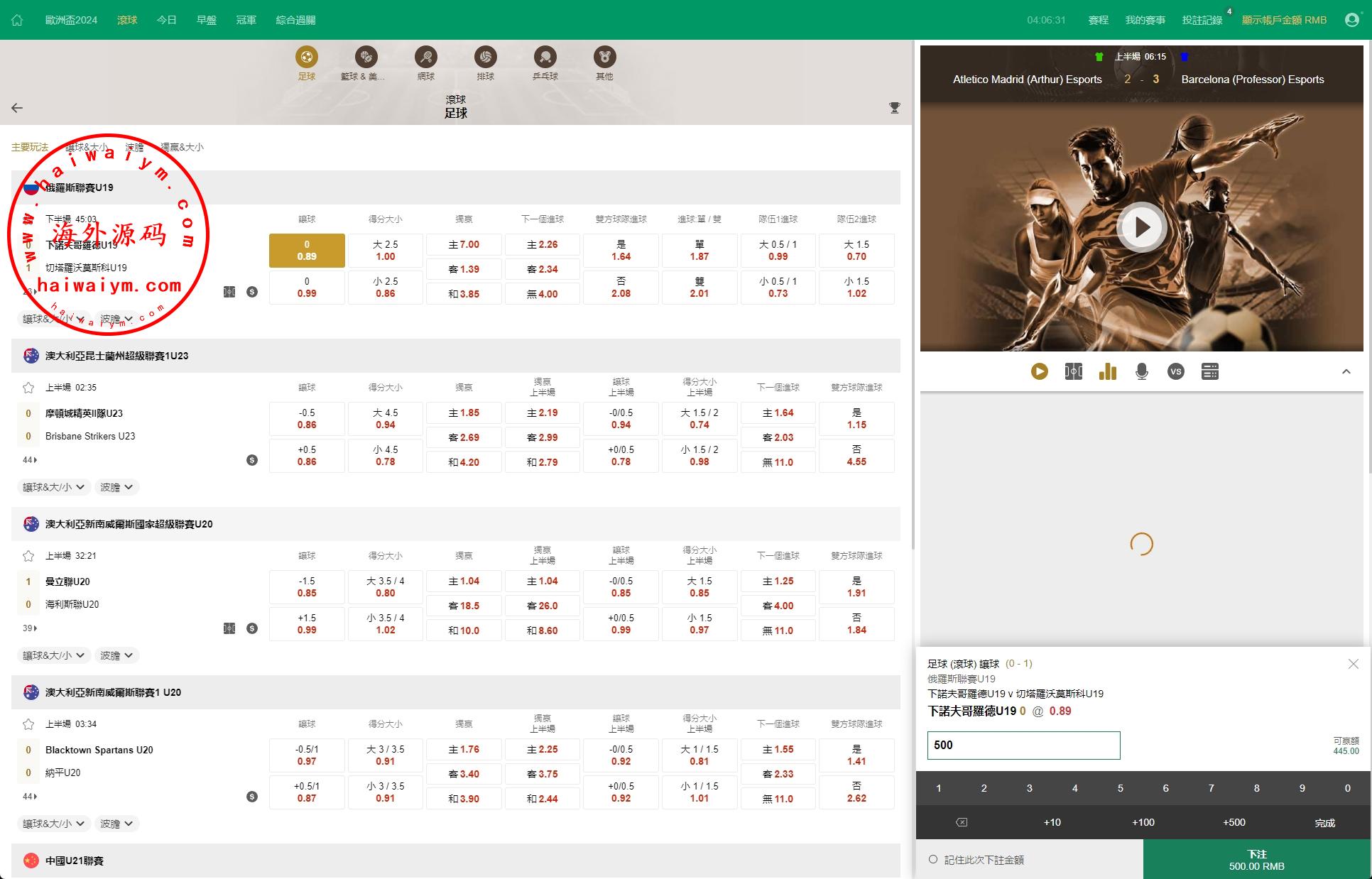Collapse the live video panel chevron

tap(1346, 371)
